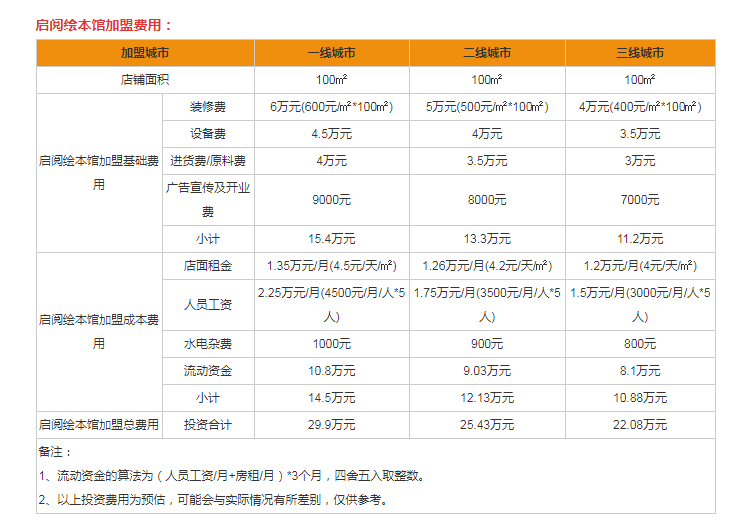750x529 pixels.
Task: Select the 加盟城市 header cell
Action: pyautogui.click(x=145, y=53)
